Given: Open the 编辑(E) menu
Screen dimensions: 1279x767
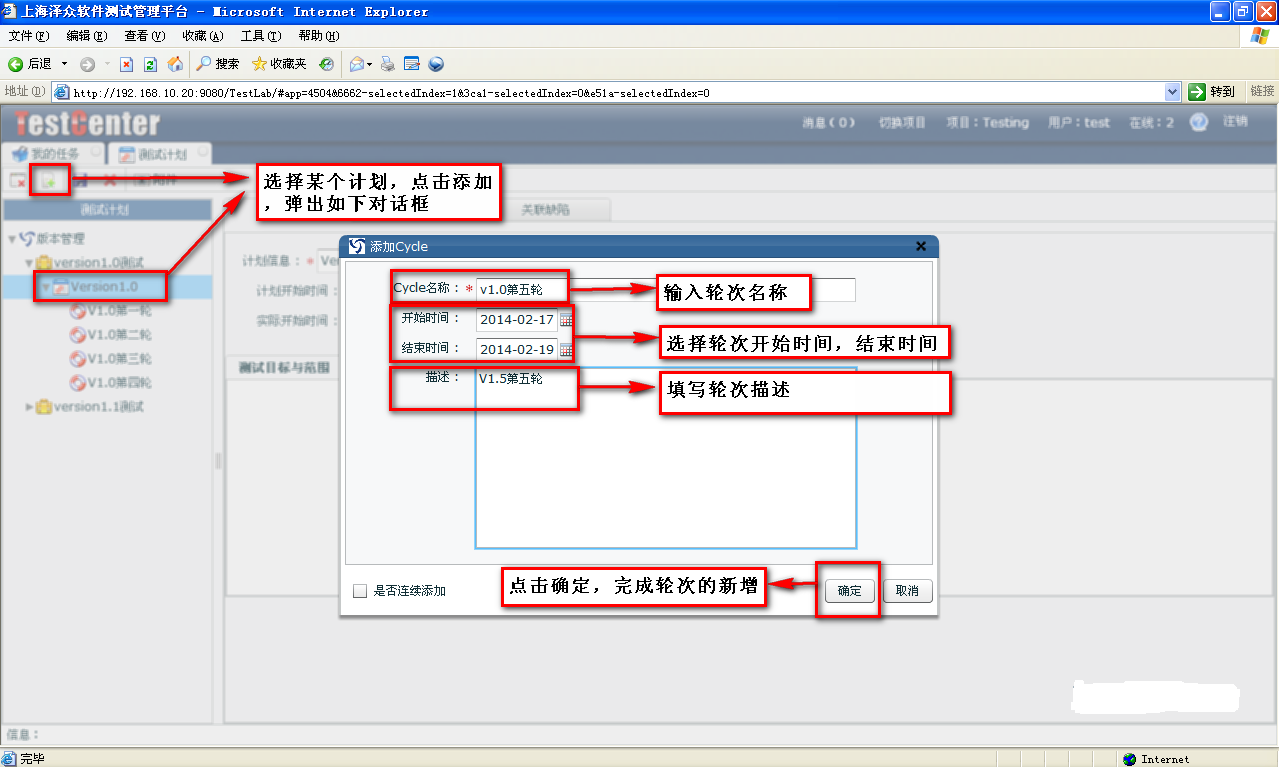Looking at the screenshot, I should pyautogui.click(x=87, y=36).
